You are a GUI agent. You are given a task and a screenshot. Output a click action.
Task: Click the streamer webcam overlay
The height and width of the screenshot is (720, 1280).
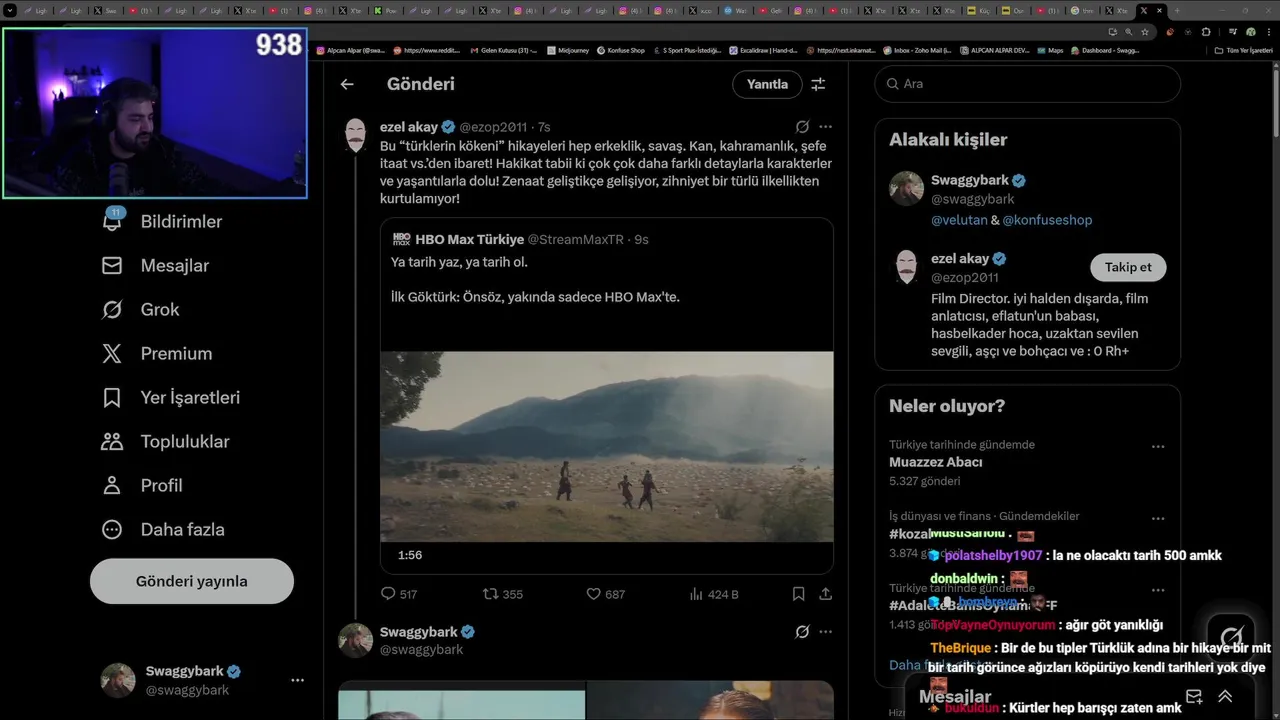pyautogui.click(x=155, y=113)
